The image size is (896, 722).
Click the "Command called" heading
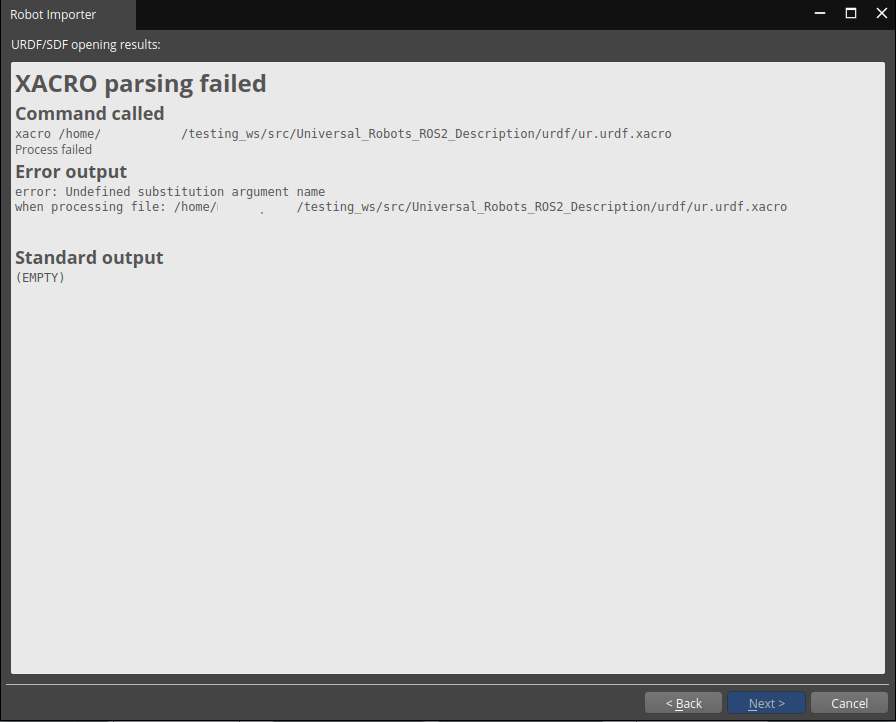89,113
